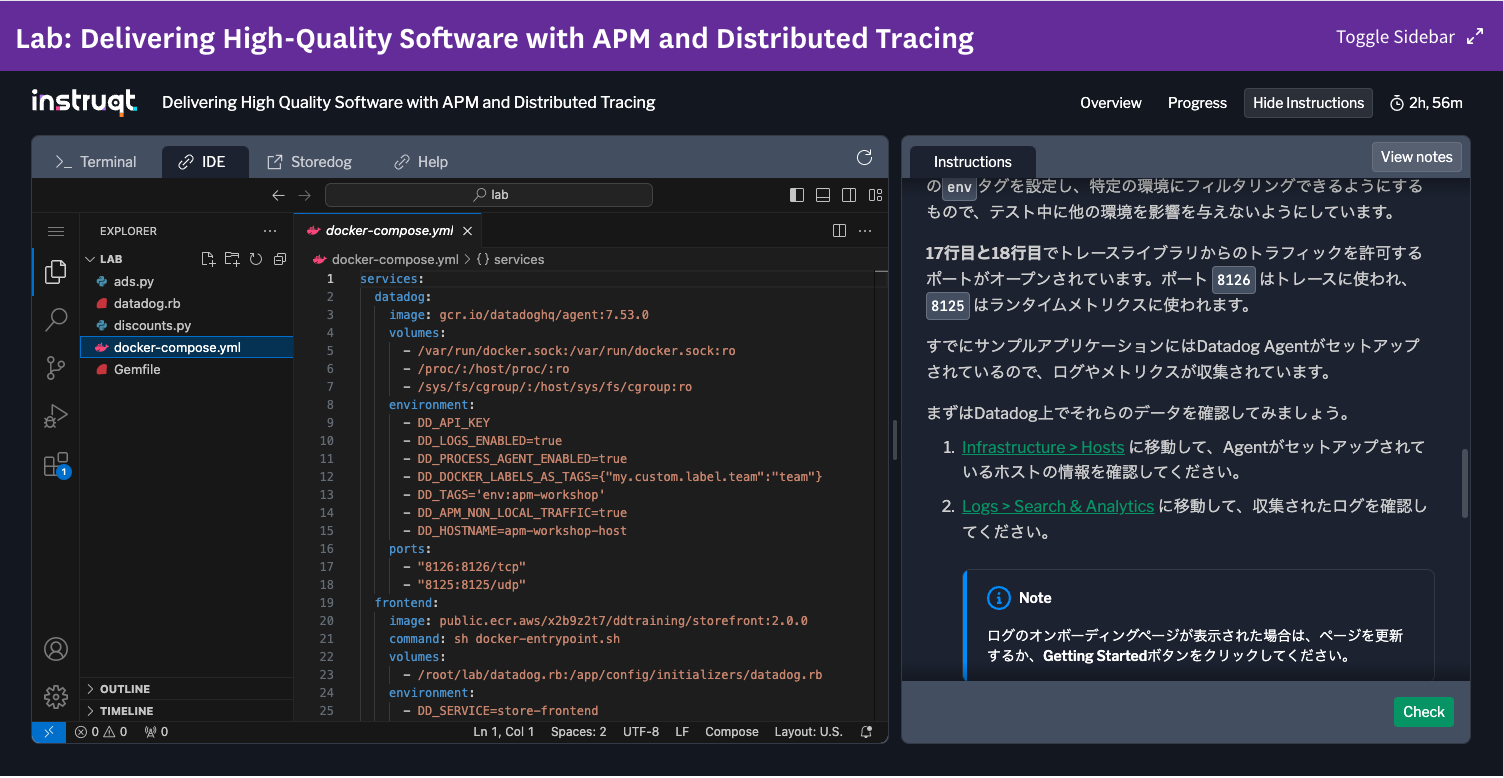
Task: Toggle the bottom panel visibility
Action: tap(823, 195)
